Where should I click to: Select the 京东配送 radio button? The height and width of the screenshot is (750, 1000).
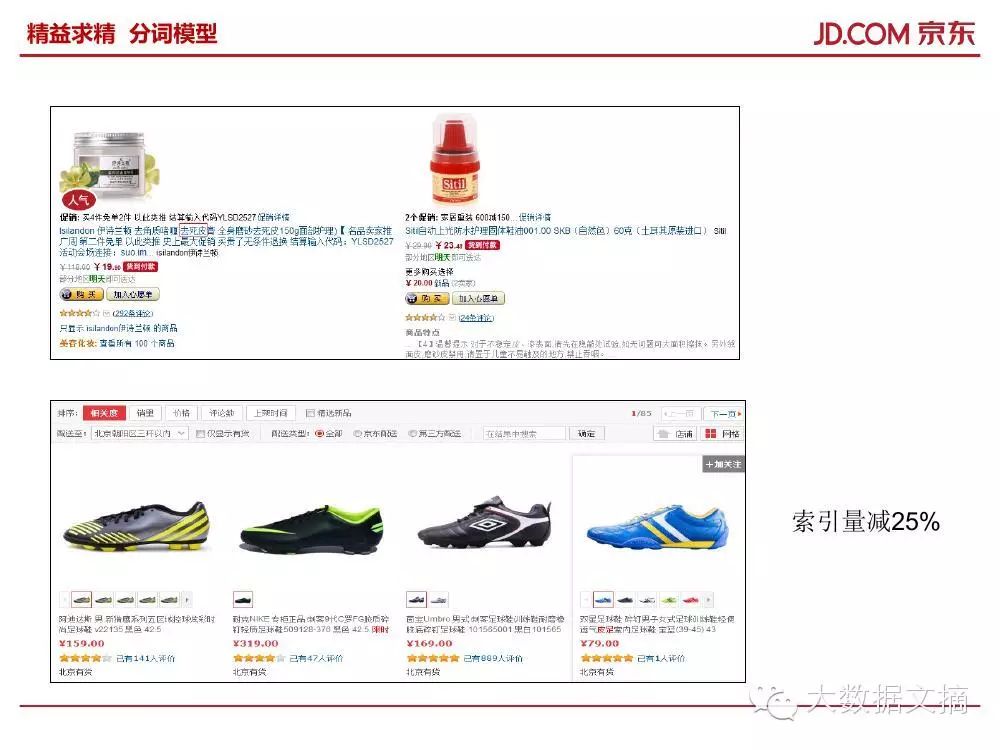(x=358, y=434)
